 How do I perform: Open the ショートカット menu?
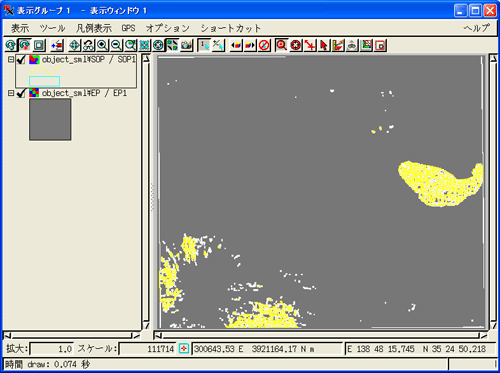230,28
